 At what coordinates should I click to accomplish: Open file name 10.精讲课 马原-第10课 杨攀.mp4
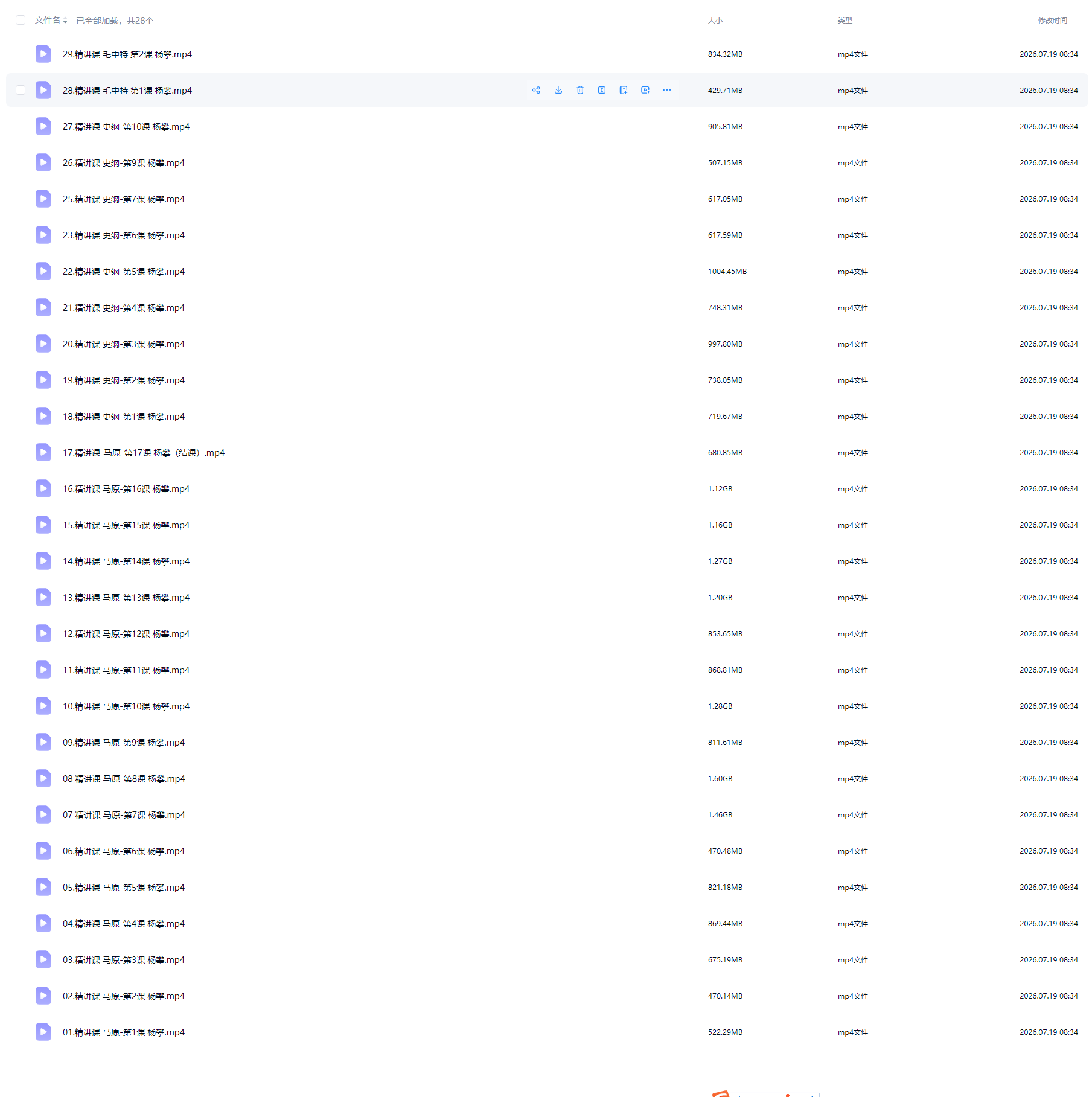[x=126, y=706]
